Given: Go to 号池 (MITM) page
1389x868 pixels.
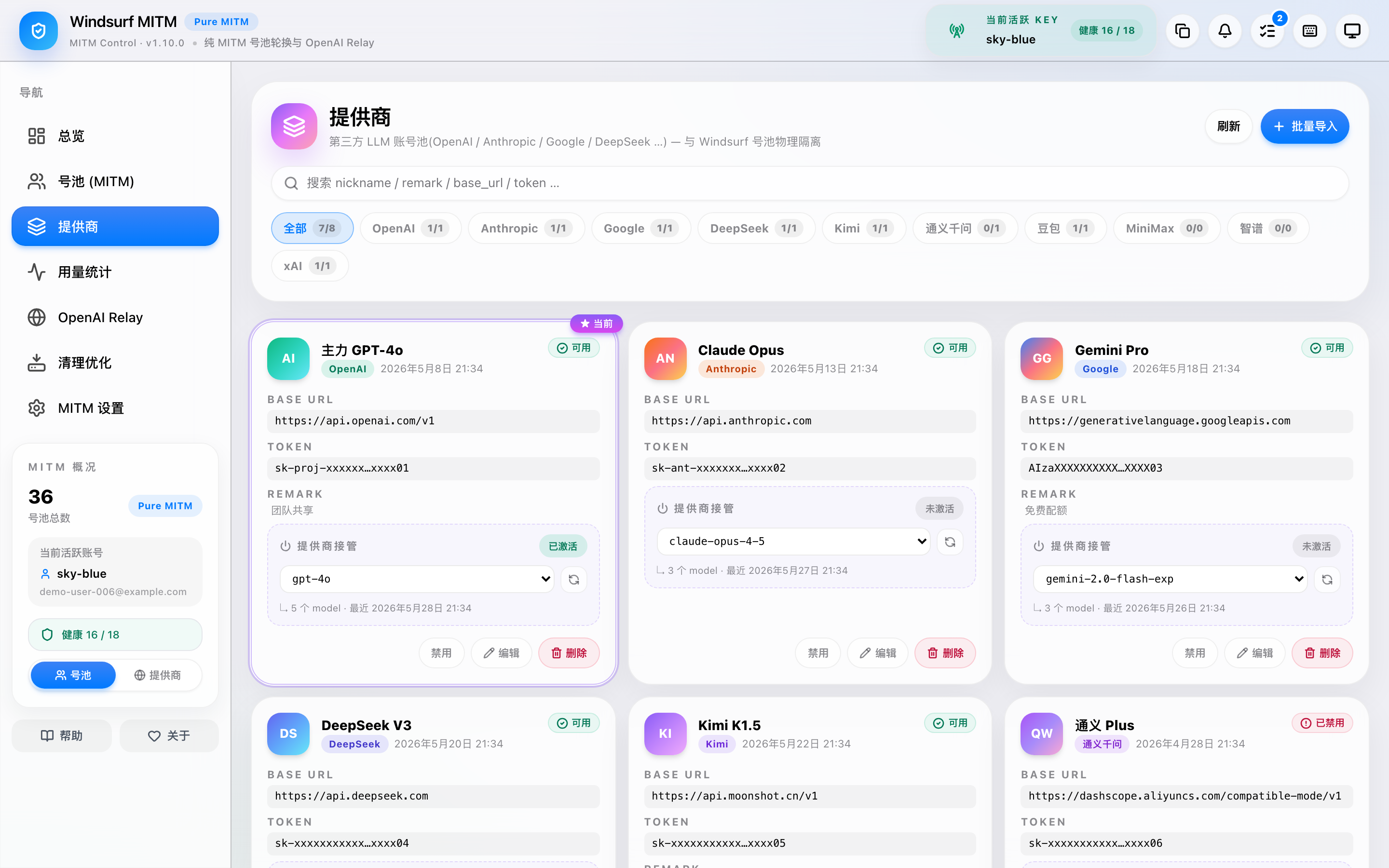Looking at the screenshot, I should coord(115,181).
